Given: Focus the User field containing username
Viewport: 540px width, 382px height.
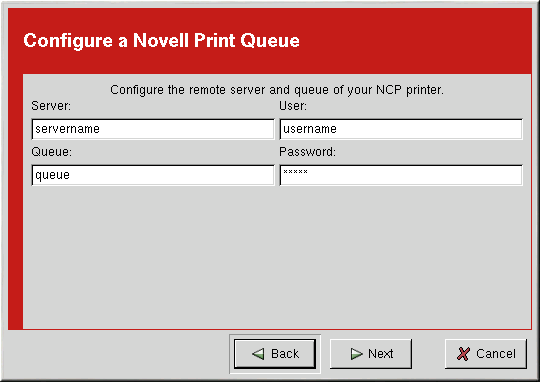Looking at the screenshot, I should point(401,129).
